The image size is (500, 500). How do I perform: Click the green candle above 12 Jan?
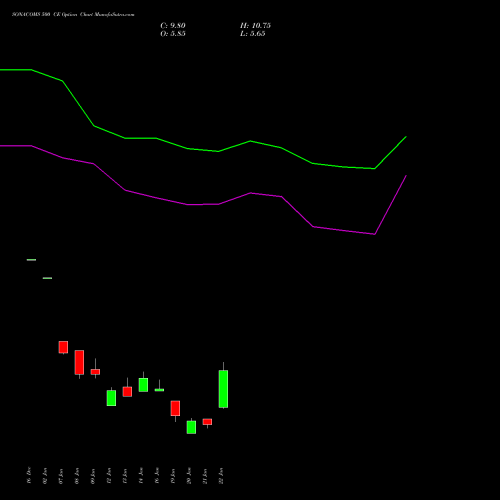coord(111,398)
